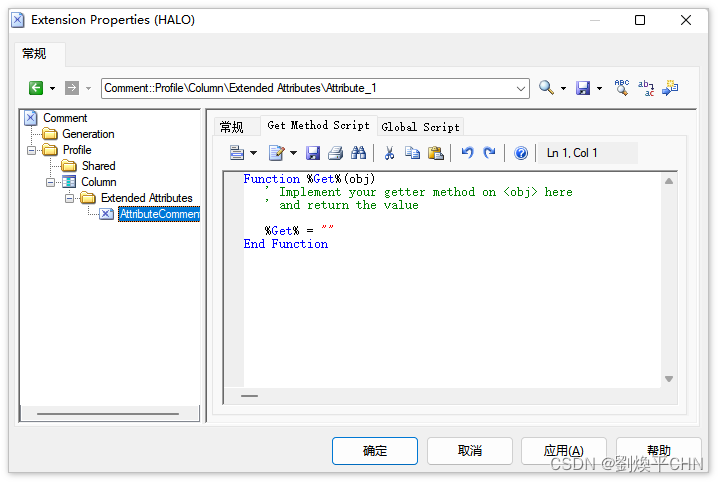Select the Shared folder in tree

tap(98, 166)
